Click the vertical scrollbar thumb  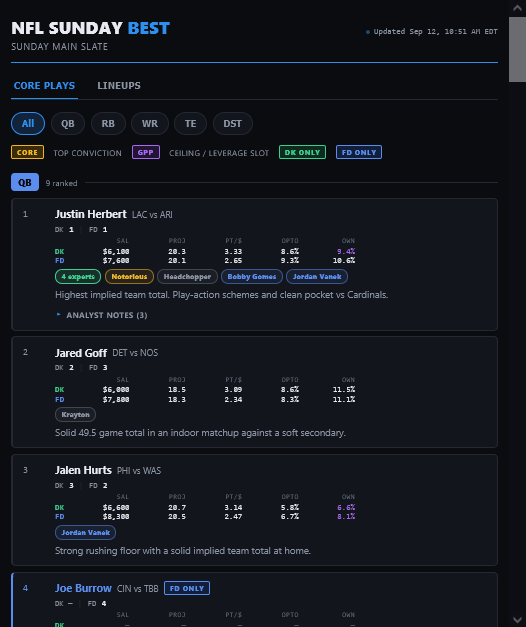point(517,49)
